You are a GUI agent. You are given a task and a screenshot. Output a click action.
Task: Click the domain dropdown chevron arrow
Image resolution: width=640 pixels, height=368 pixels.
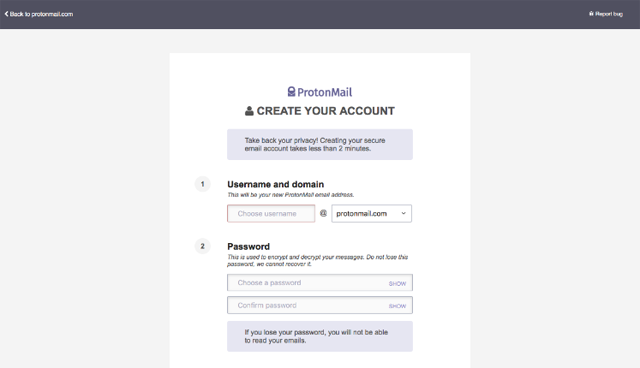point(403,213)
